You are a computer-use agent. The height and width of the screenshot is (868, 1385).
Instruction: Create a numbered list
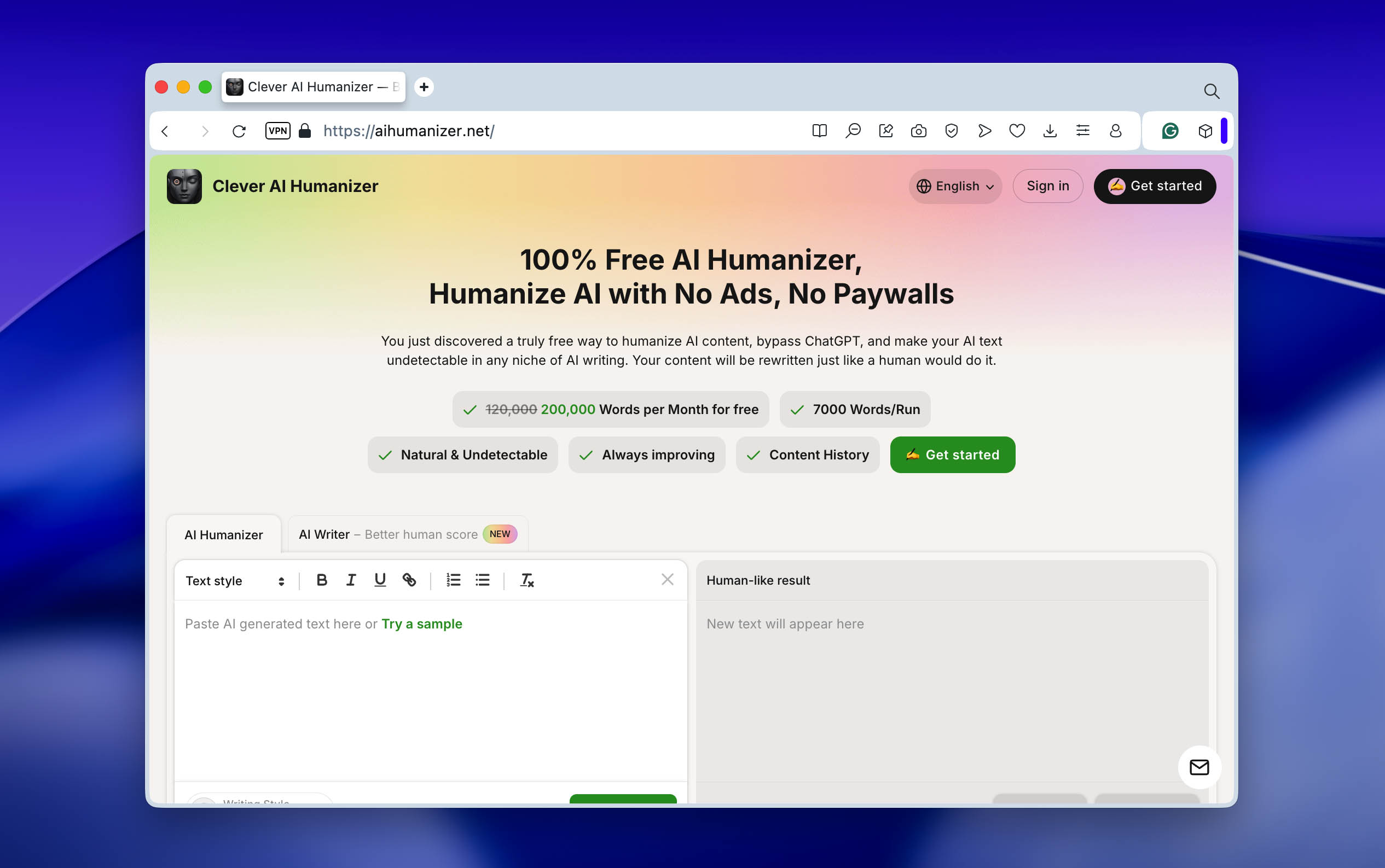[453, 580]
